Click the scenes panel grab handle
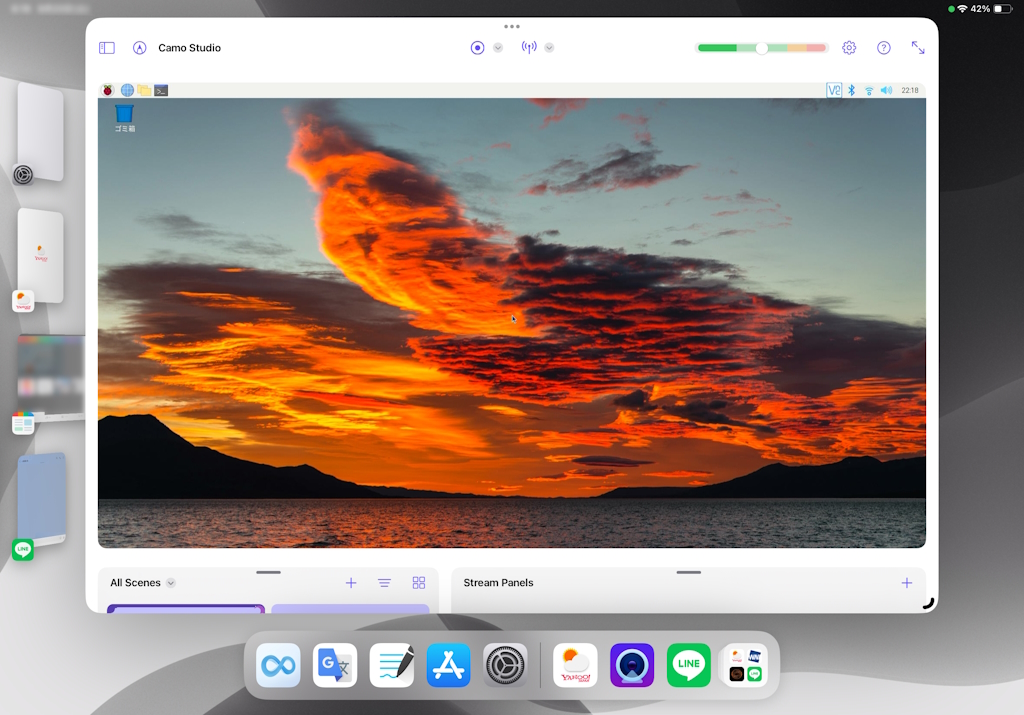The image size is (1024, 715). pos(268,572)
